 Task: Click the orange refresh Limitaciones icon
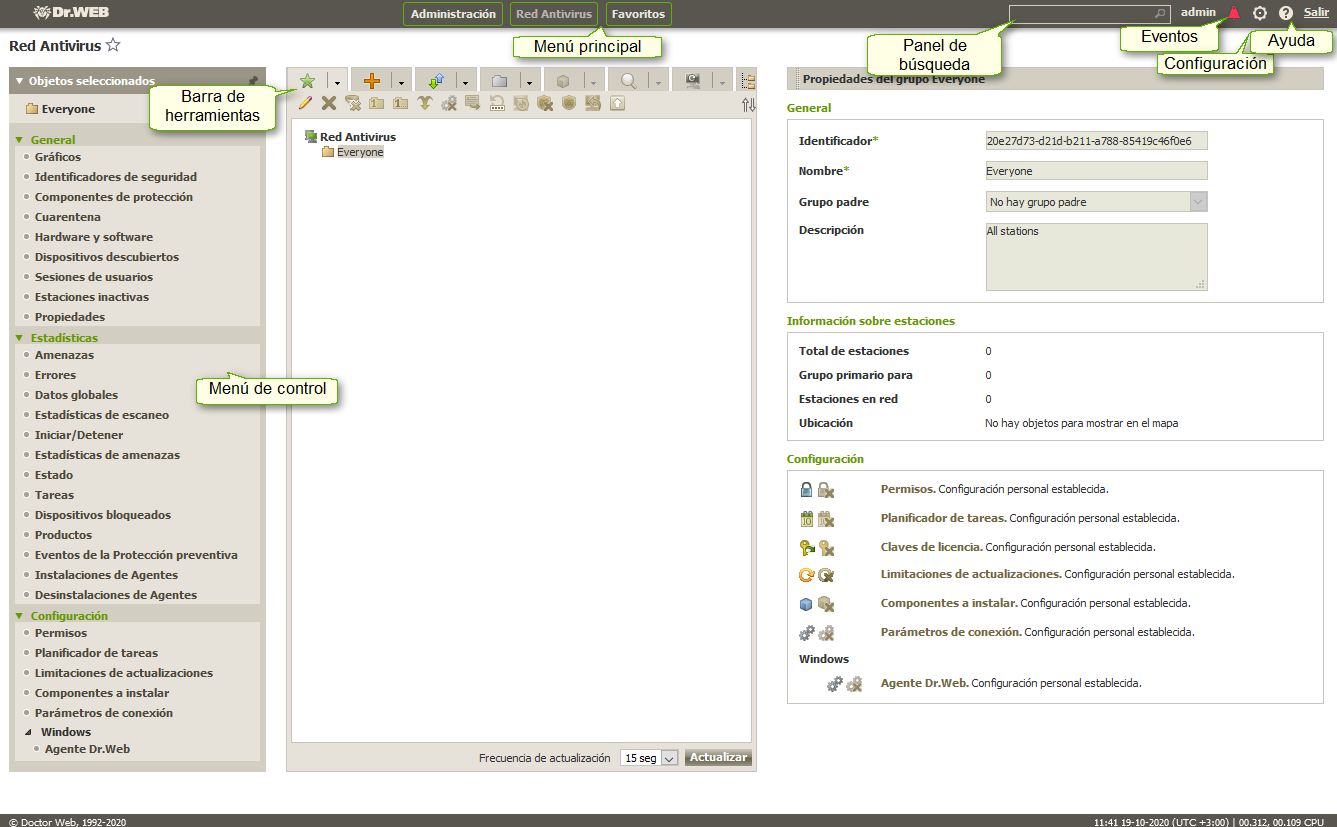pos(807,575)
